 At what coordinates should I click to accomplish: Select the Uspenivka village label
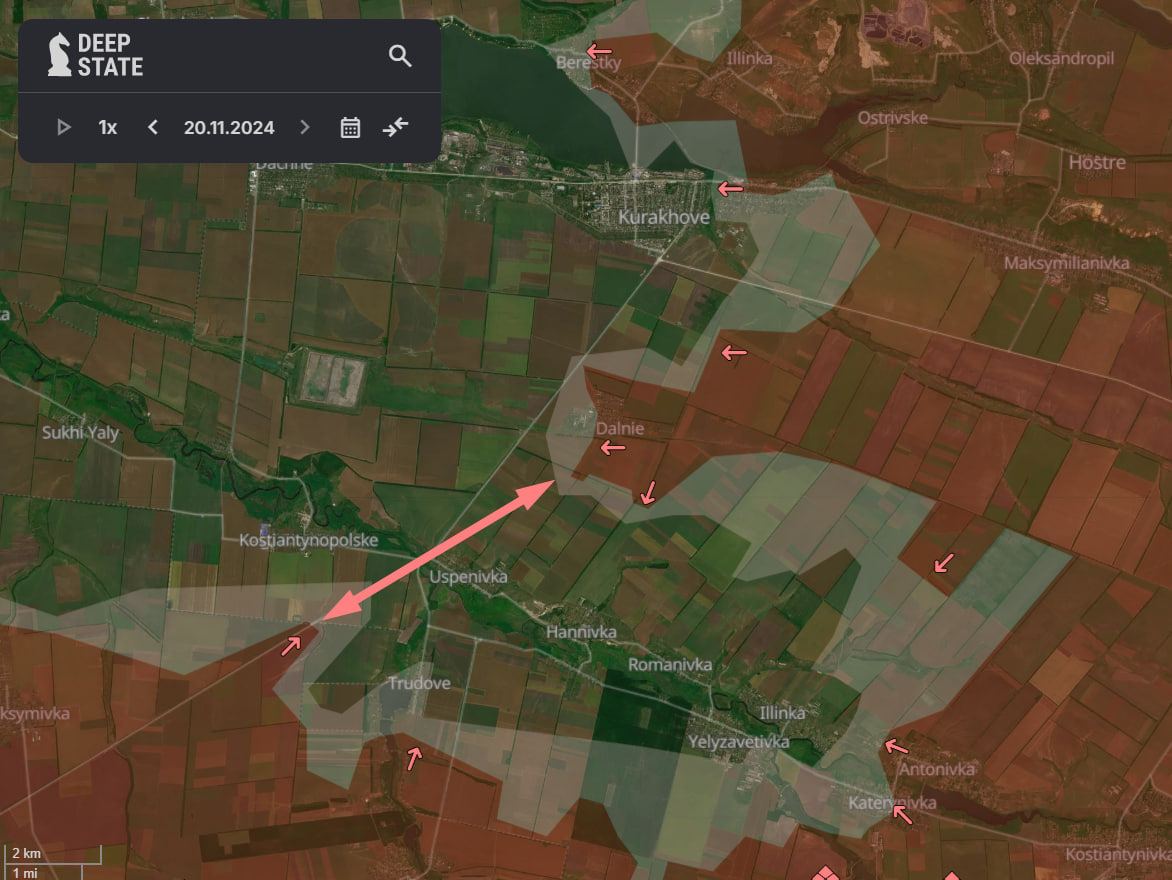(x=468, y=577)
